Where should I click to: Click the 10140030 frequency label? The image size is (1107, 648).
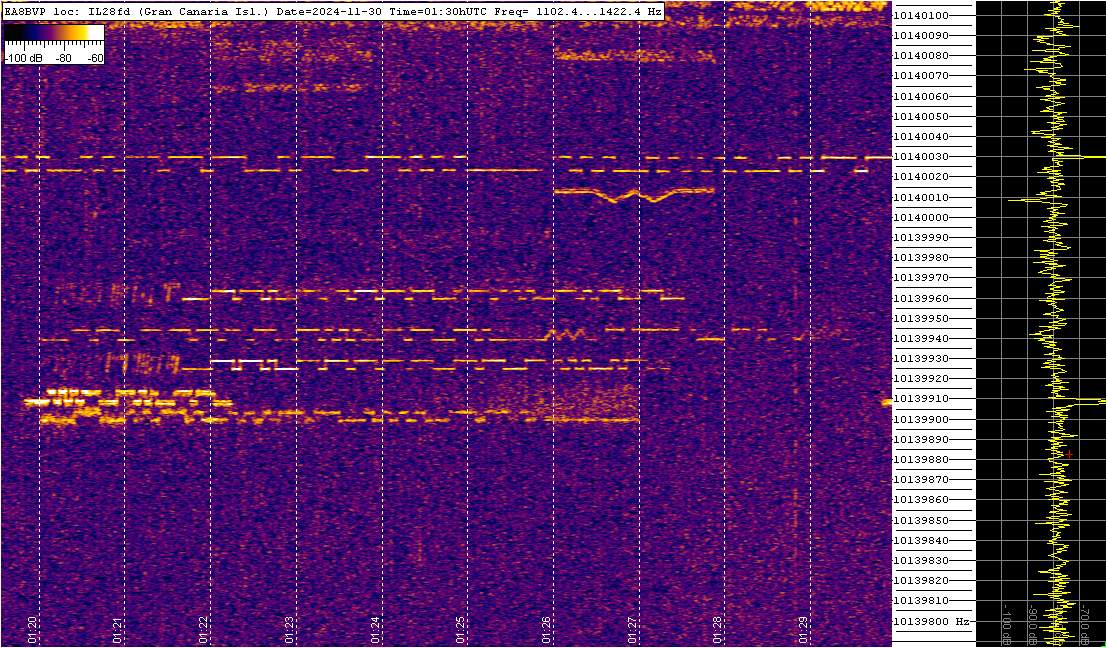tap(921, 157)
